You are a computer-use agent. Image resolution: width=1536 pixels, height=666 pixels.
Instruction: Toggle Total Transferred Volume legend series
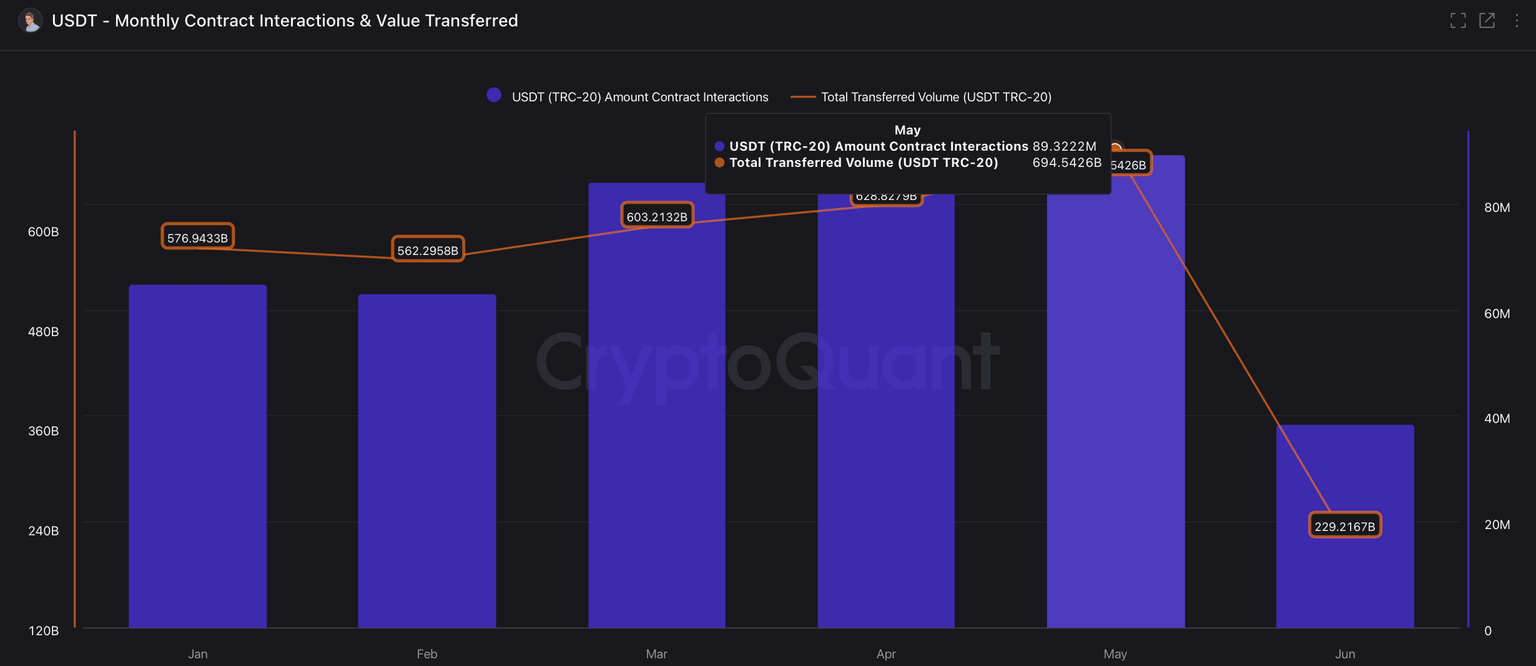click(921, 97)
